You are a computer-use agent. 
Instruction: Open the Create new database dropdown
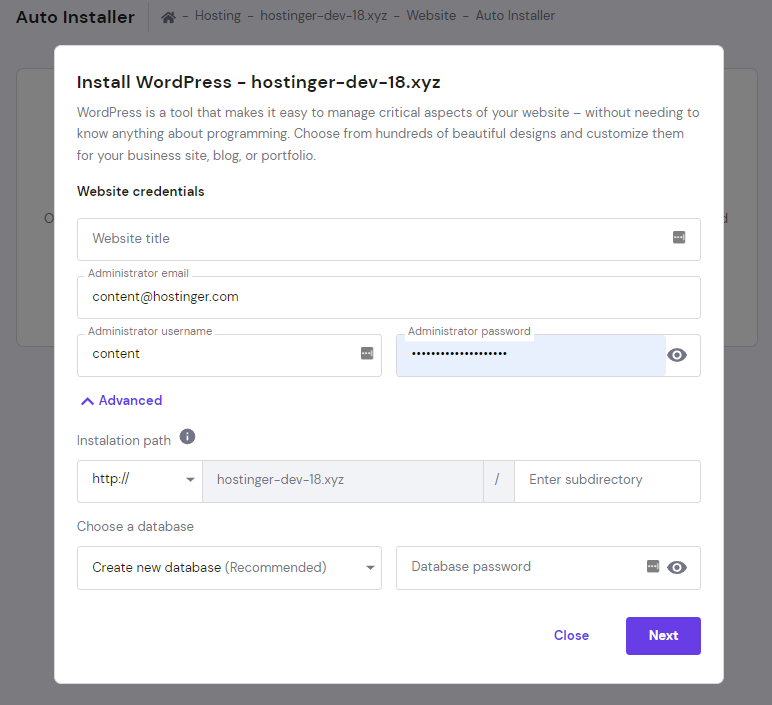229,567
